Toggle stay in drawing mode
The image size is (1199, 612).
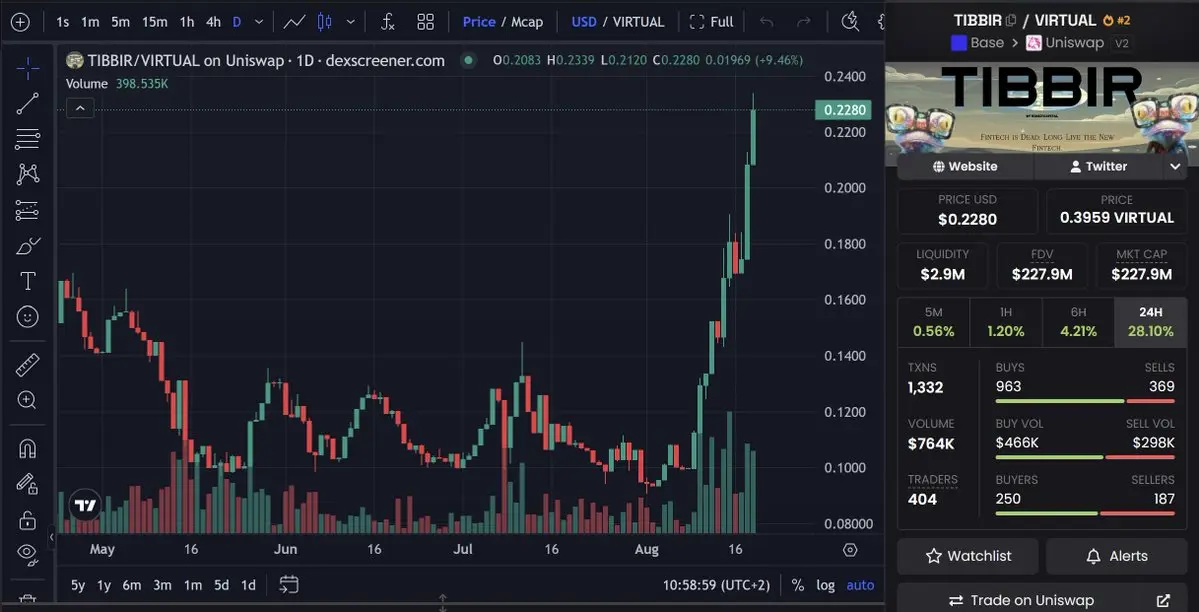[x=28, y=483]
